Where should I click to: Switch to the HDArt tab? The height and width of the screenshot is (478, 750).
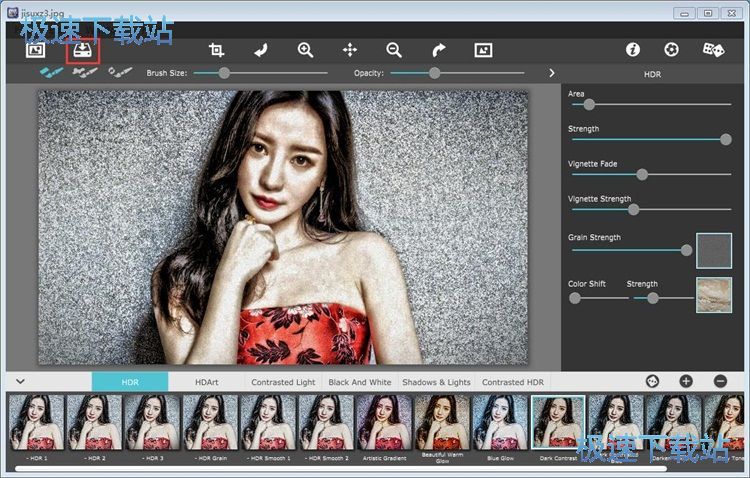point(207,382)
